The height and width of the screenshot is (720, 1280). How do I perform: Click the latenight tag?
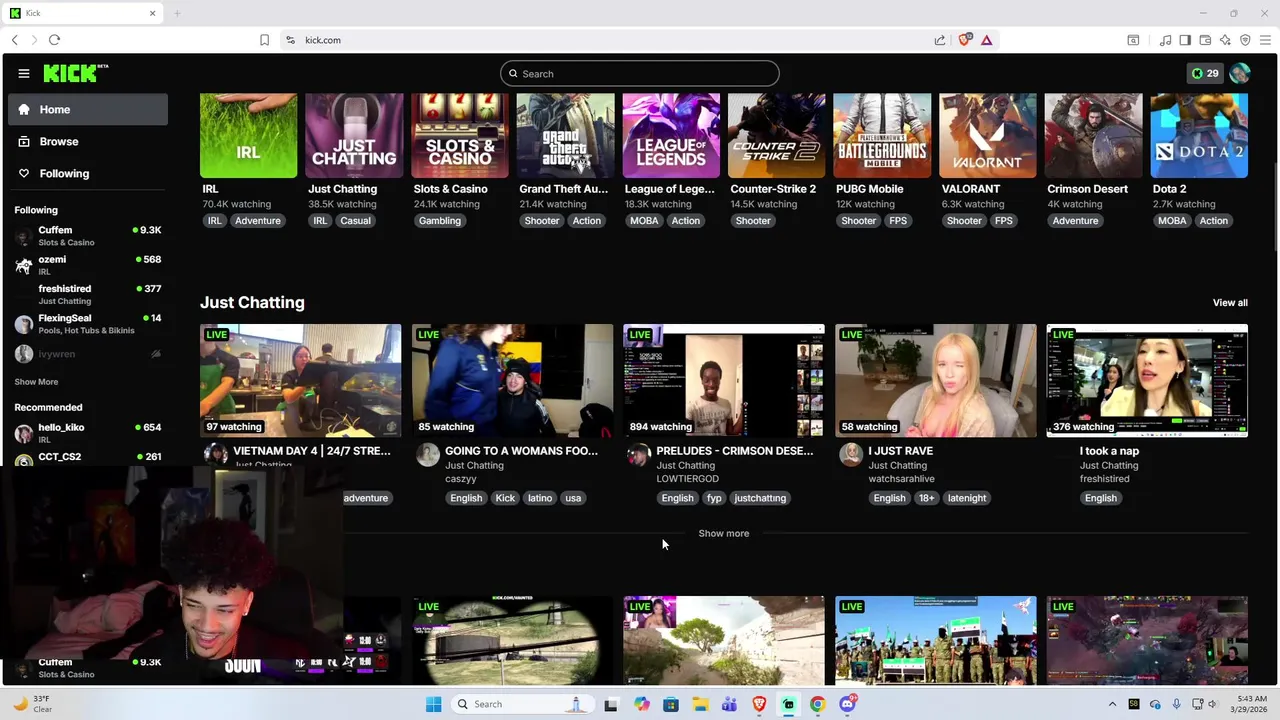(x=967, y=498)
